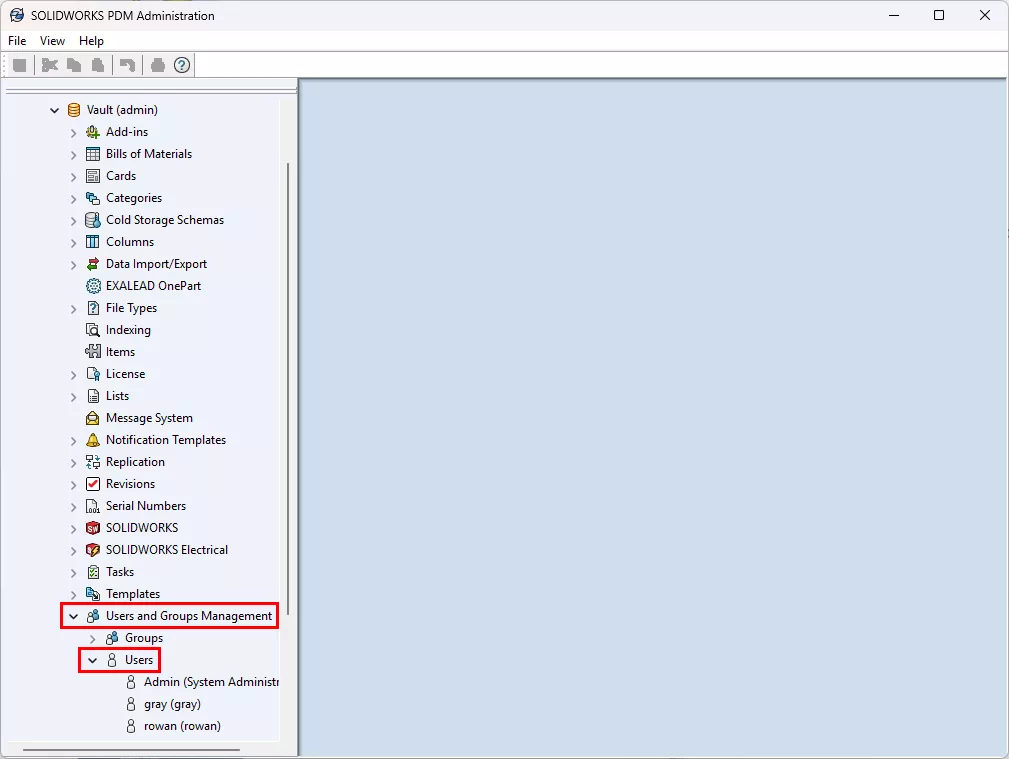Select the Vault (admin) label
This screenshot has height=759, width=1009.
coord(122,110)
